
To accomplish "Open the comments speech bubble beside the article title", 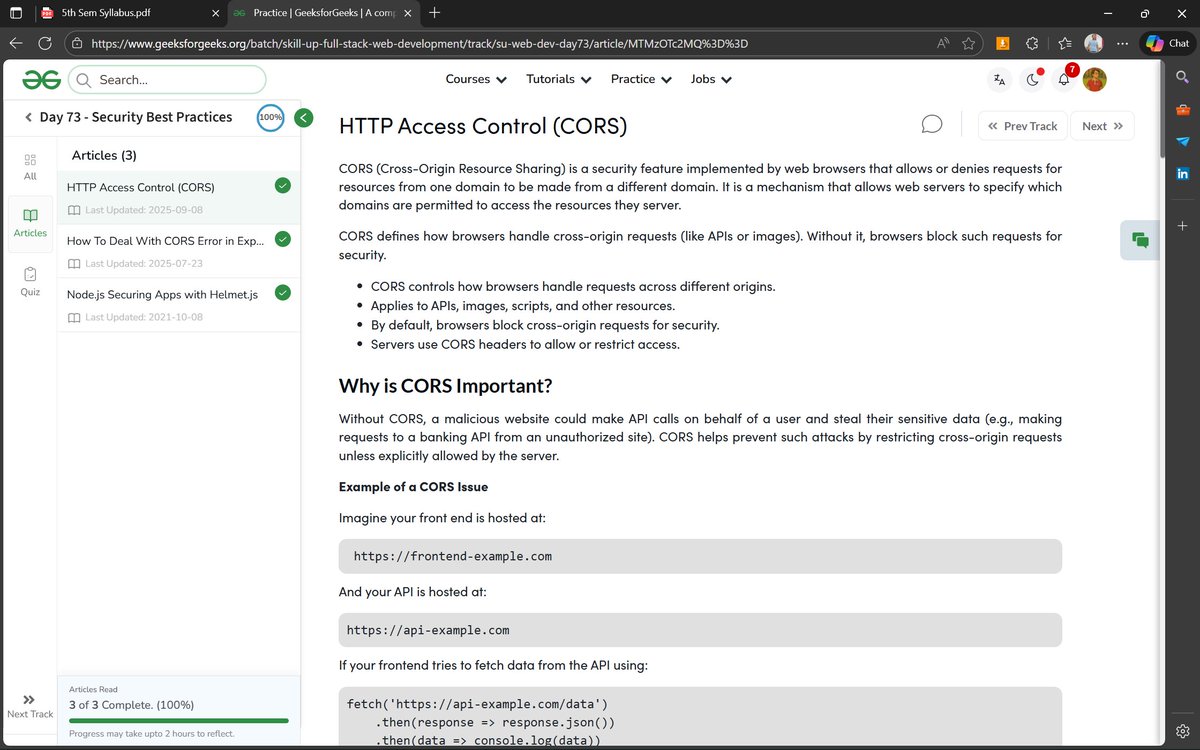I will pos(931,123).
